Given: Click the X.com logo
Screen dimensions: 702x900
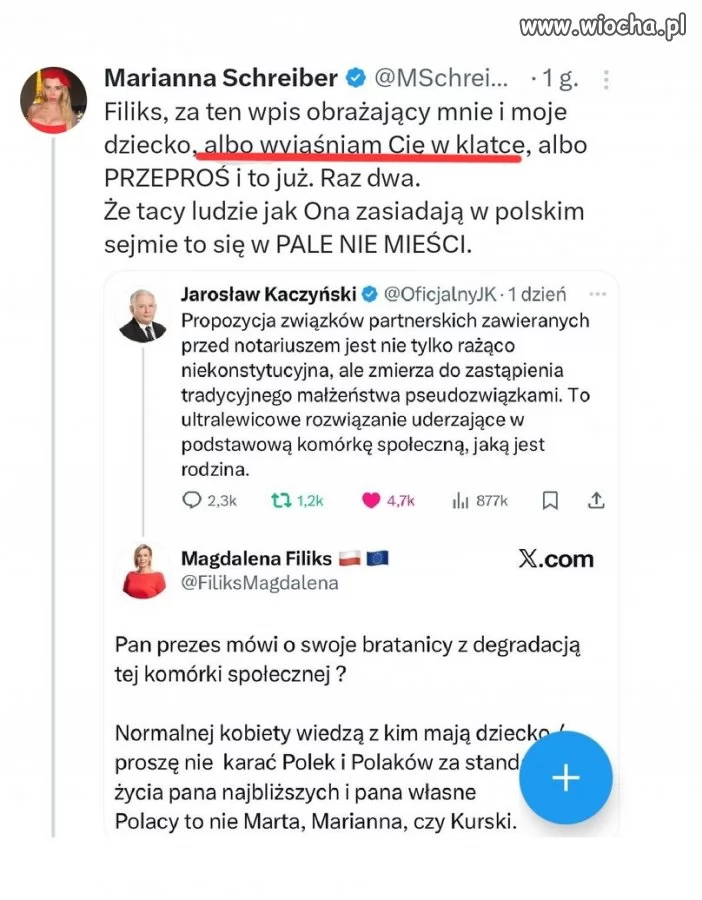Looking at the screenshot, I should point(556,559).
